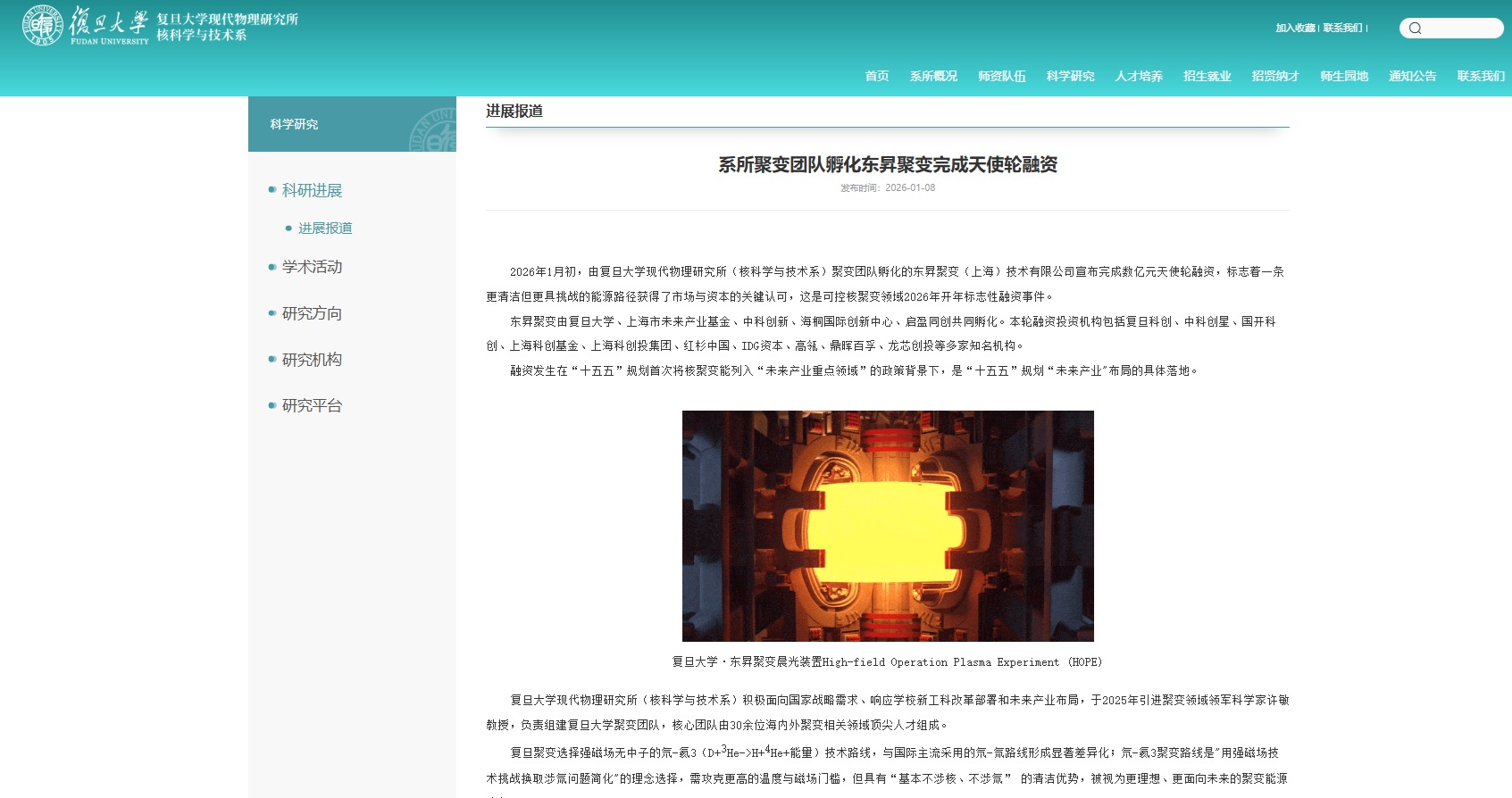Open the 科学研究 navigation menu
The height and width of the screenshot is (798, 1512).
tap(1071, 76)
